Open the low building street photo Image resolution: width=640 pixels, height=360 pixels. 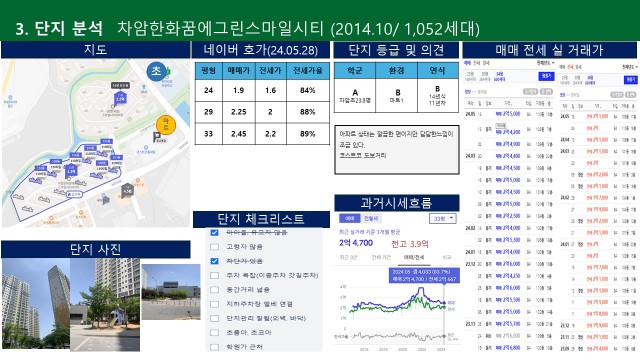pos(171,291)
